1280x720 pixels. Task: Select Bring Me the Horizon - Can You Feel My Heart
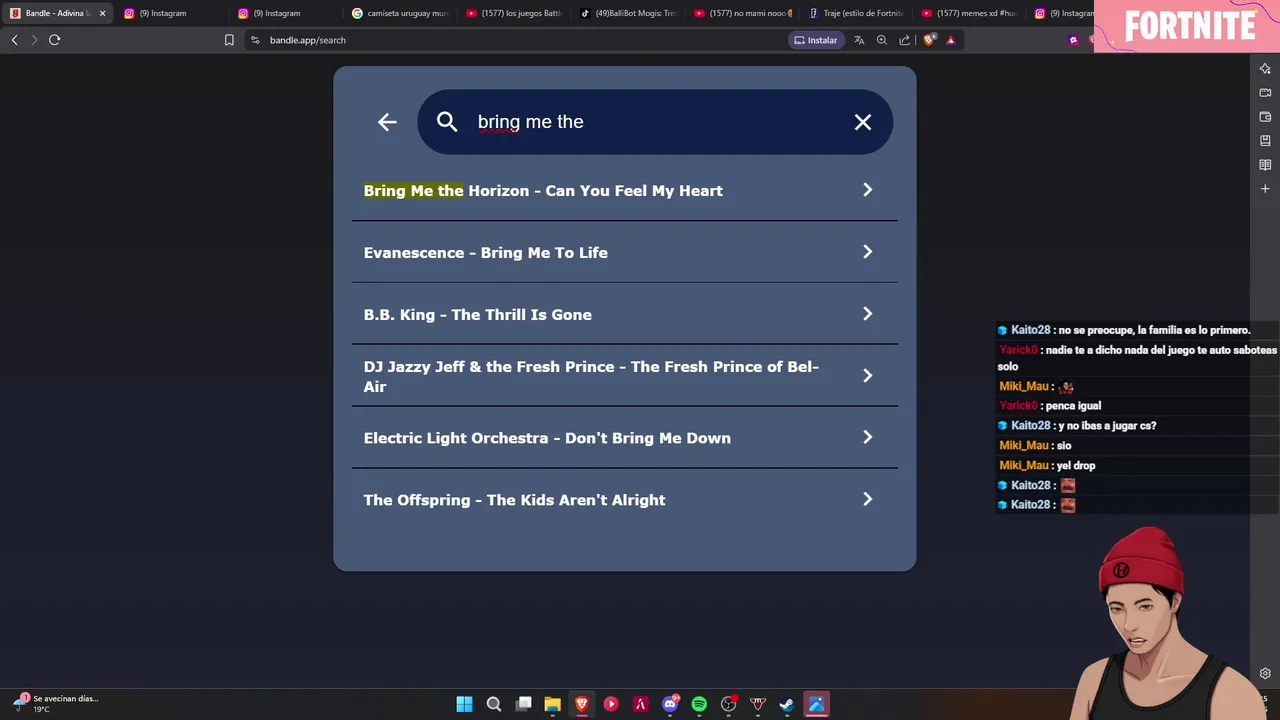click(x=625, y=190)
